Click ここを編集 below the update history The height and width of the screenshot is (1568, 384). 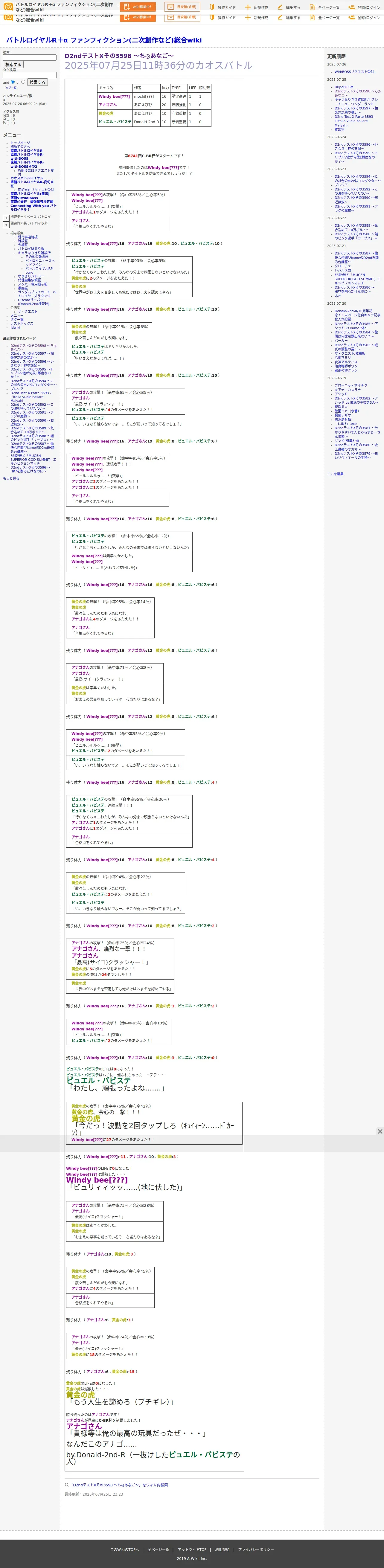pos(335,474)
